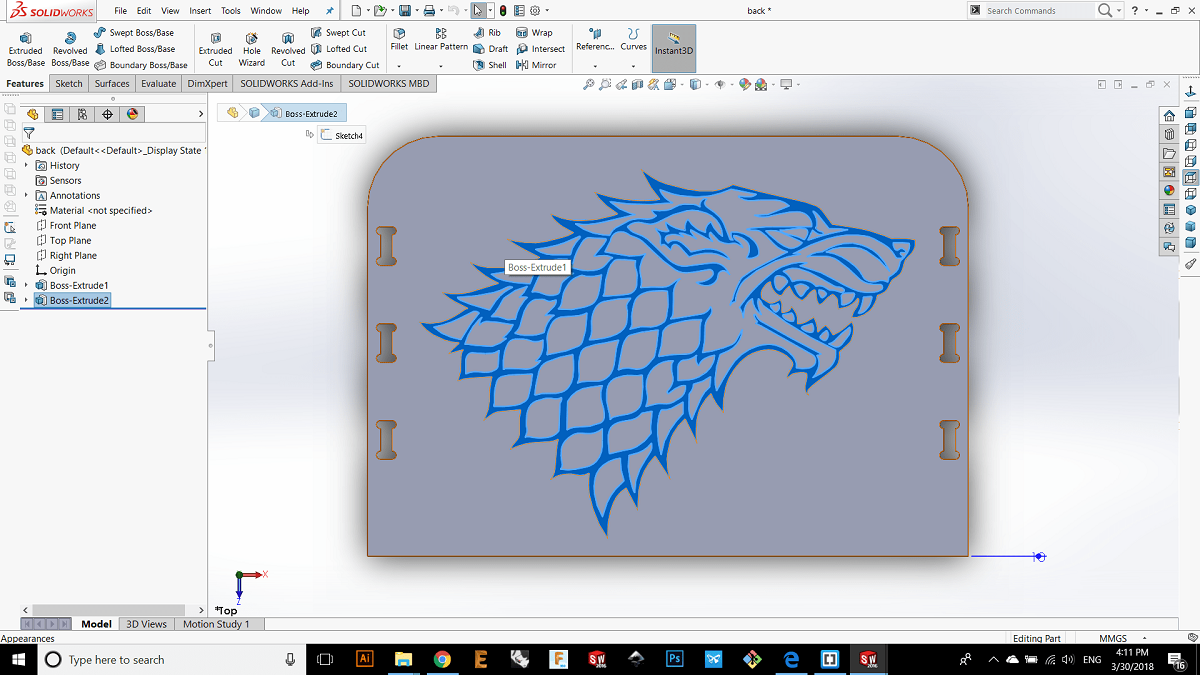The width and height of the screenshot is (1200, 675).
Task: Click the Windows Start button
Action: [x=18, y=660]
